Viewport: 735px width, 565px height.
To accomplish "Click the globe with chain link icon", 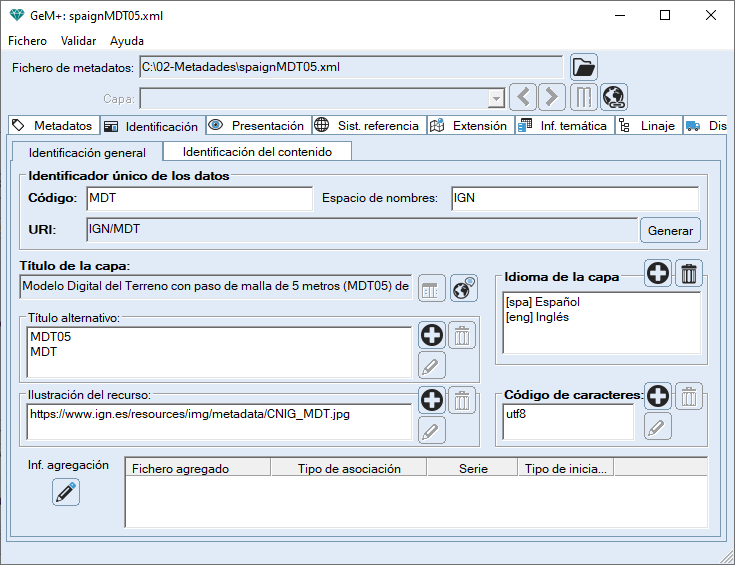I will coord(613,98).
